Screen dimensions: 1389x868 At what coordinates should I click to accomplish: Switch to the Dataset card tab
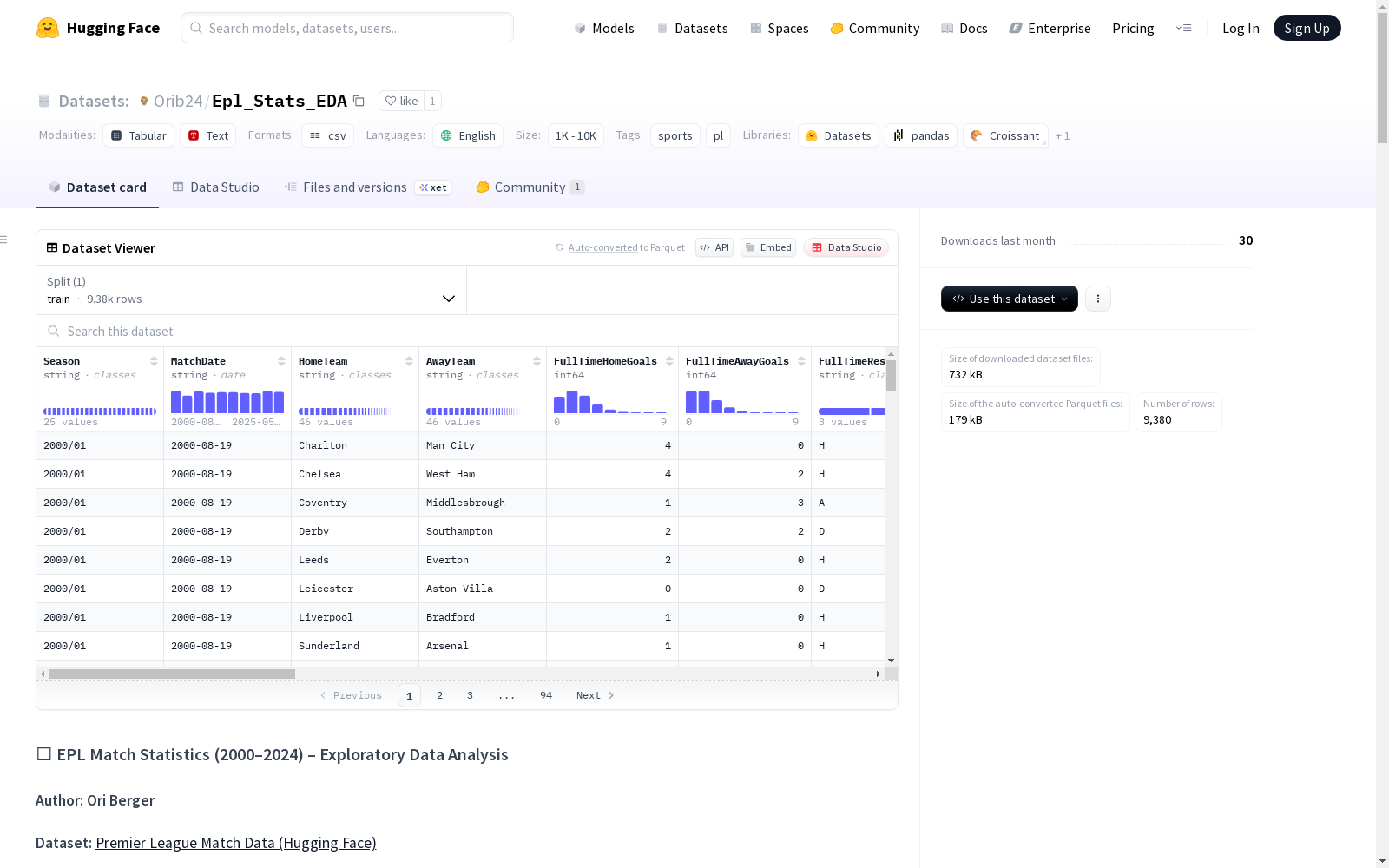pyautogui.click(x=97, y=187)
